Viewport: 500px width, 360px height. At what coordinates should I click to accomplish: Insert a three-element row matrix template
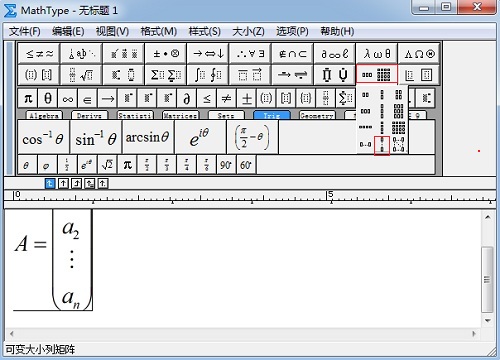coord(366,111)
